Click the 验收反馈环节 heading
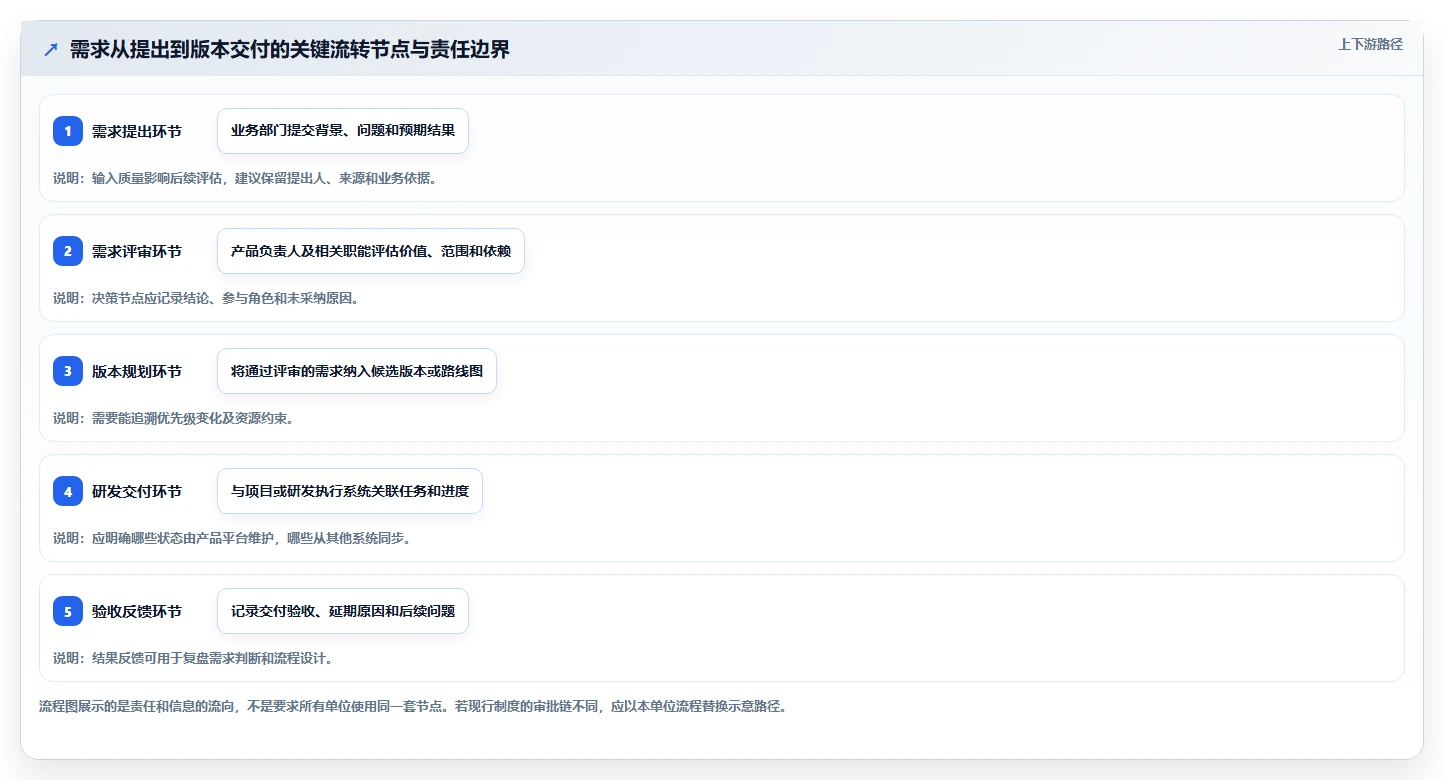The image size is (1444, 780). (x=137, y=611)
